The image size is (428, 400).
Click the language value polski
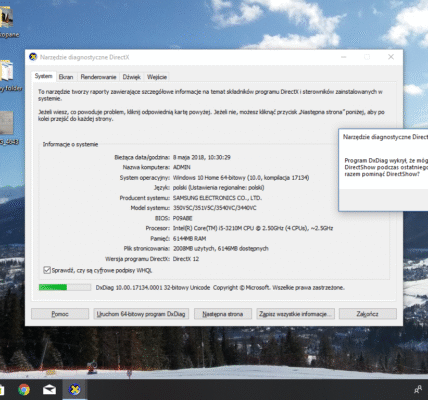[218, 188]
